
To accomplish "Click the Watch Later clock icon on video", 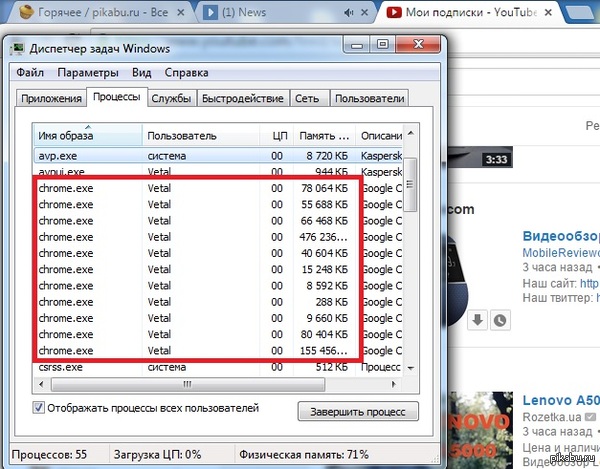I will click(x=499, y=320).
